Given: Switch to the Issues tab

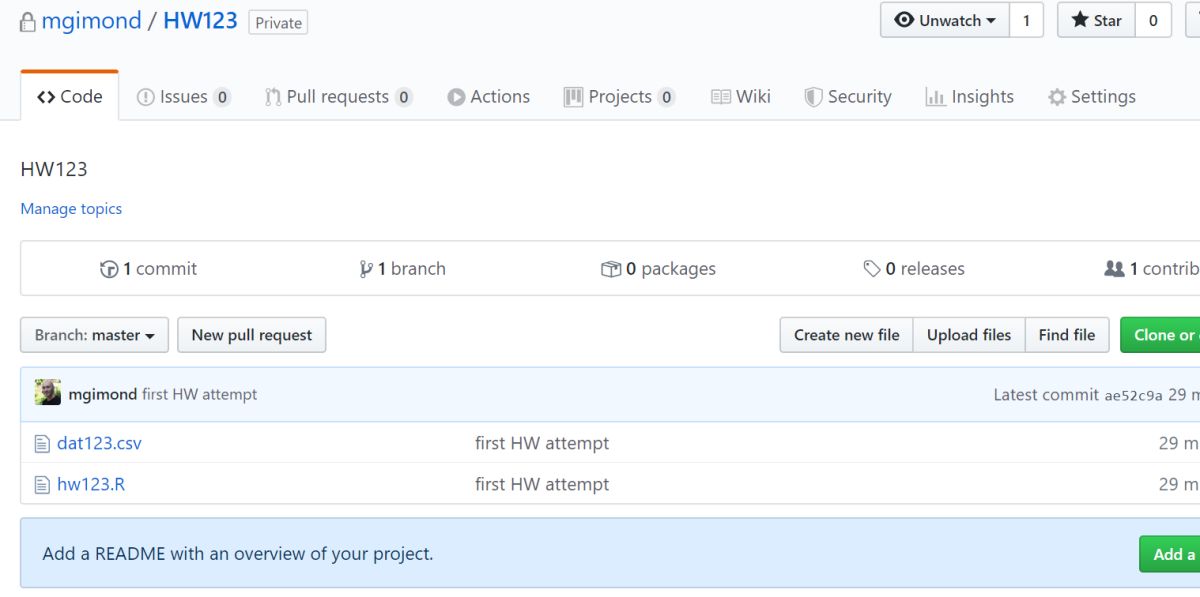Looking at the screenshot, I should (184, 97).
